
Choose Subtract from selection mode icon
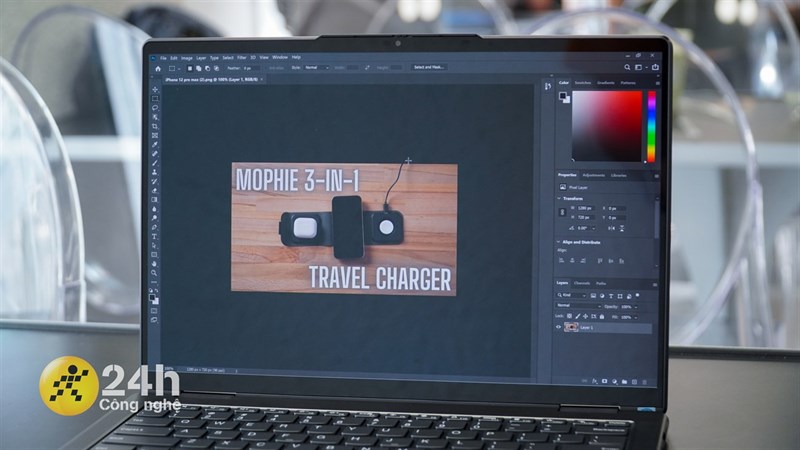click(x=208, y=68)
